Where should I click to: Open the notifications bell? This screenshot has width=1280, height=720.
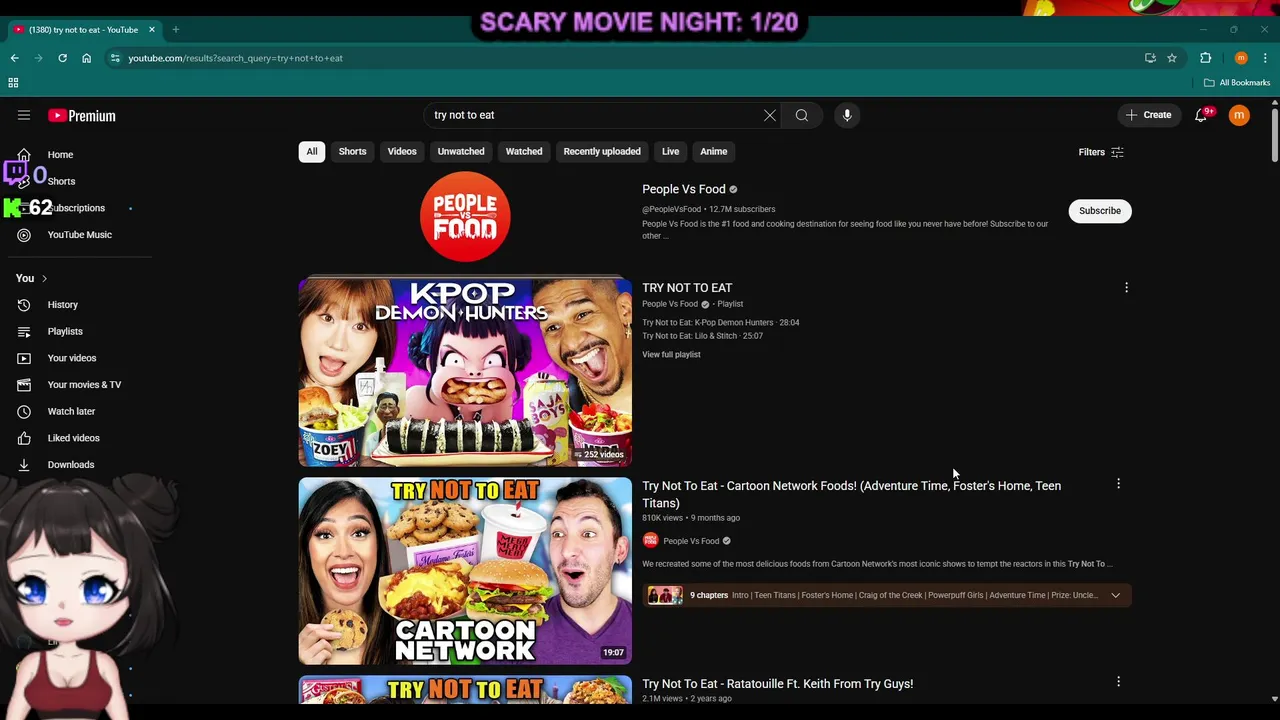point(1201,115)
